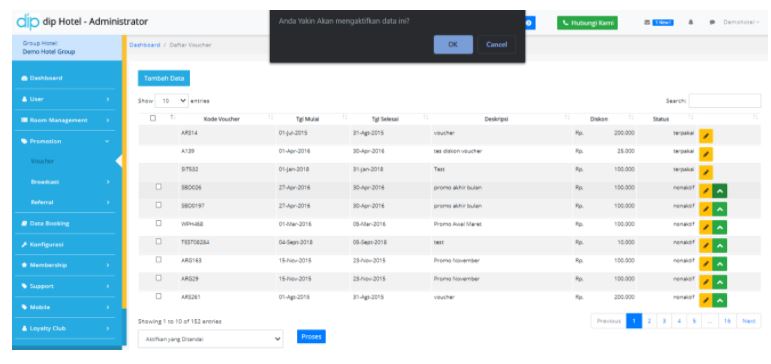Screen dimensions: 771x364
Task: Tick the checkbox for voucher ARS163
Action: [158, 260]
